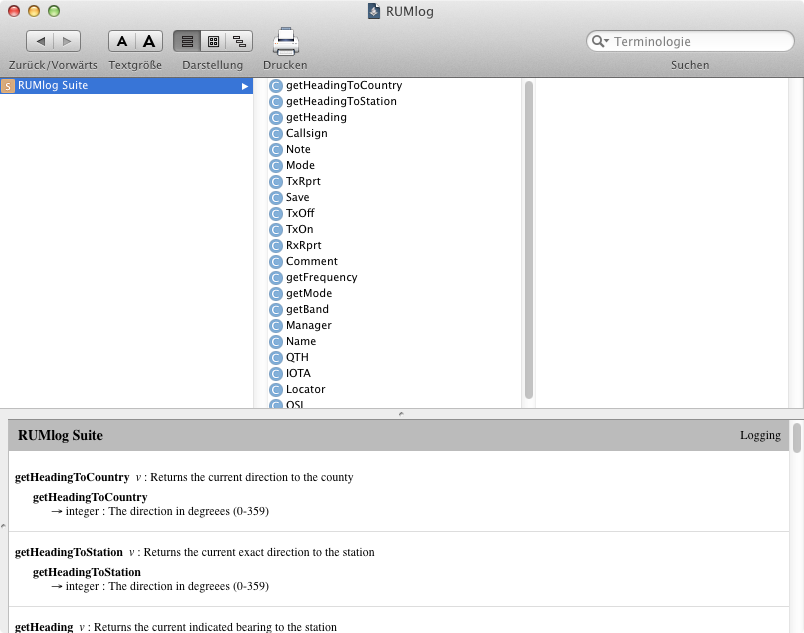Select Mode in command list
804x633 pixels.
[x=300, y=165]
